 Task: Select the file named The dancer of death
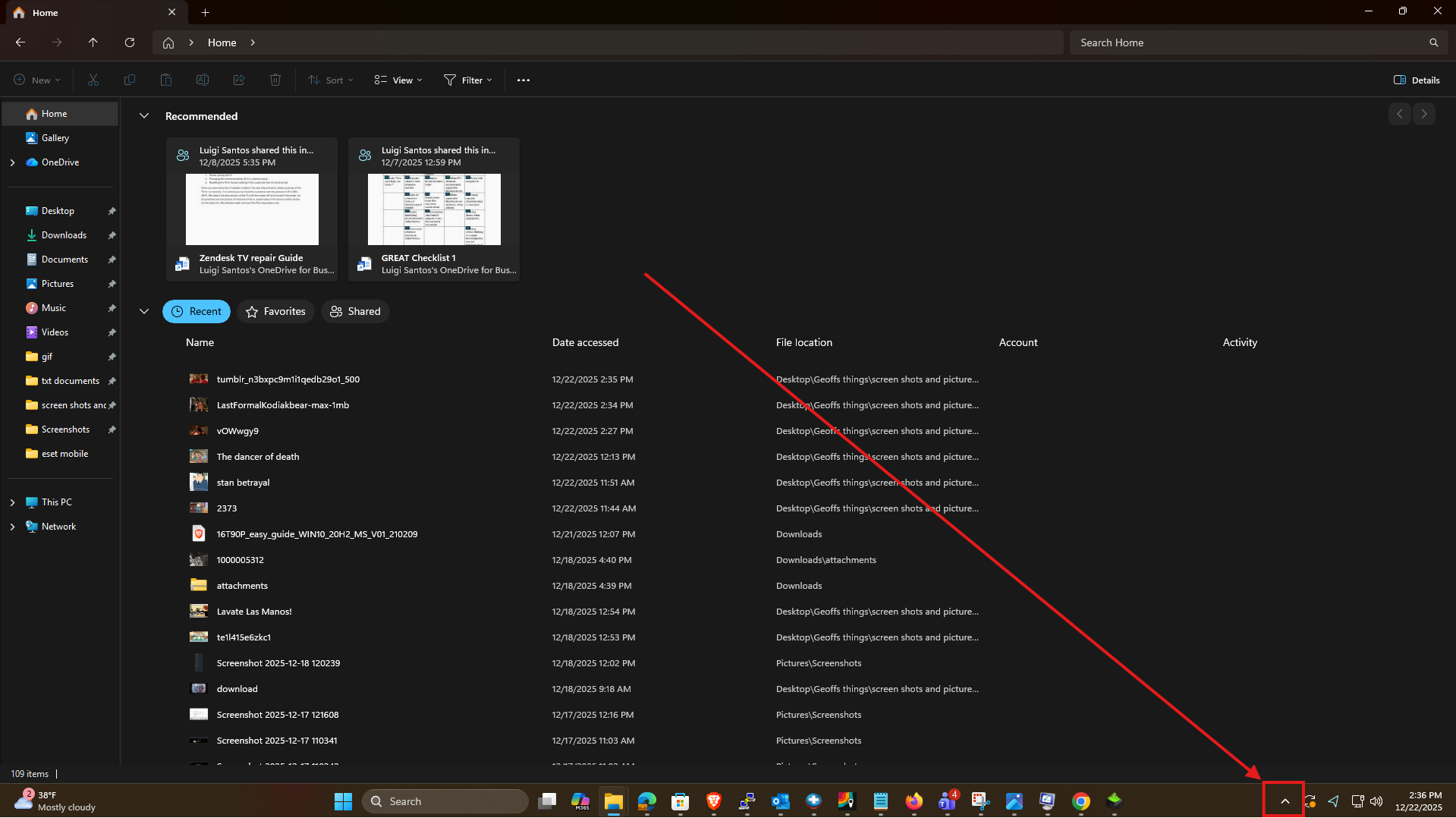258,457
